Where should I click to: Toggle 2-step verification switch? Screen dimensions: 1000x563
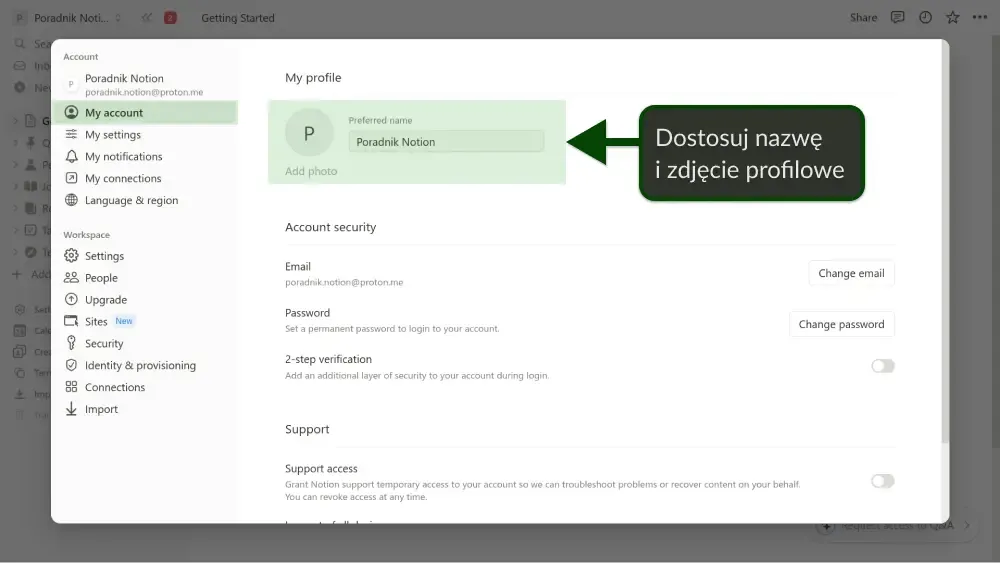883,365
